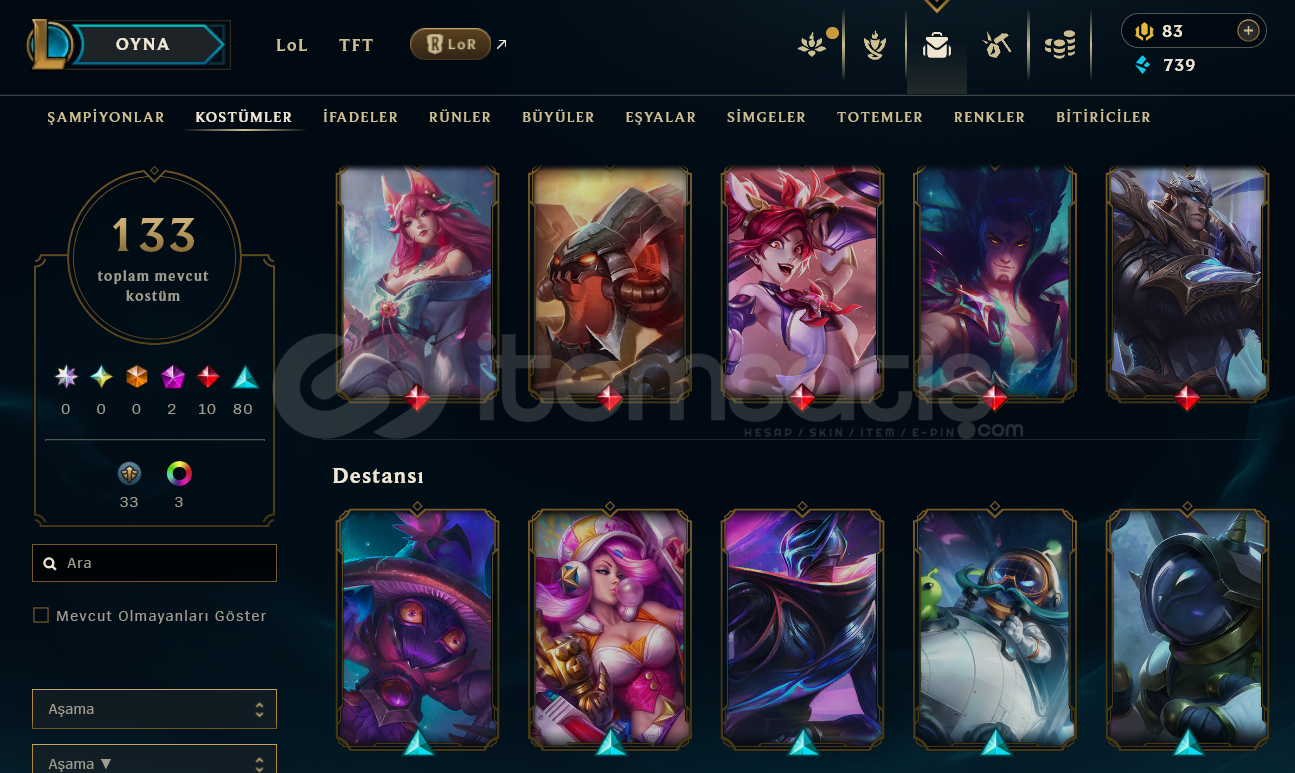Open the LoR game link
This screenshot has height=773, width=1295.
(450, 44)
